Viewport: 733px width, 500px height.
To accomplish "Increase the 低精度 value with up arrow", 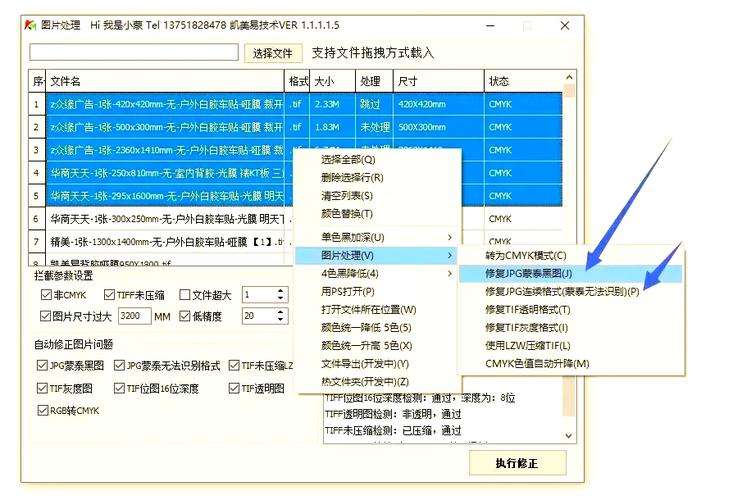I will pyautogui.click(x=280, y=312).
